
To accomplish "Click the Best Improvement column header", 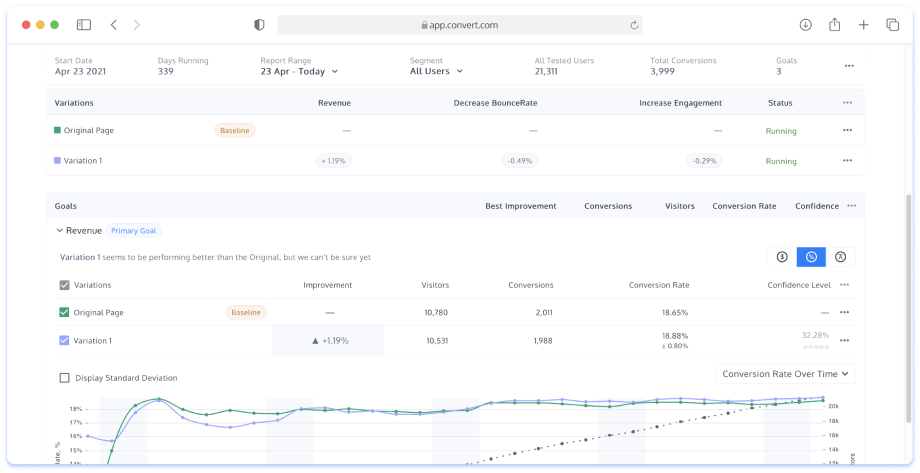I will 520,206.
